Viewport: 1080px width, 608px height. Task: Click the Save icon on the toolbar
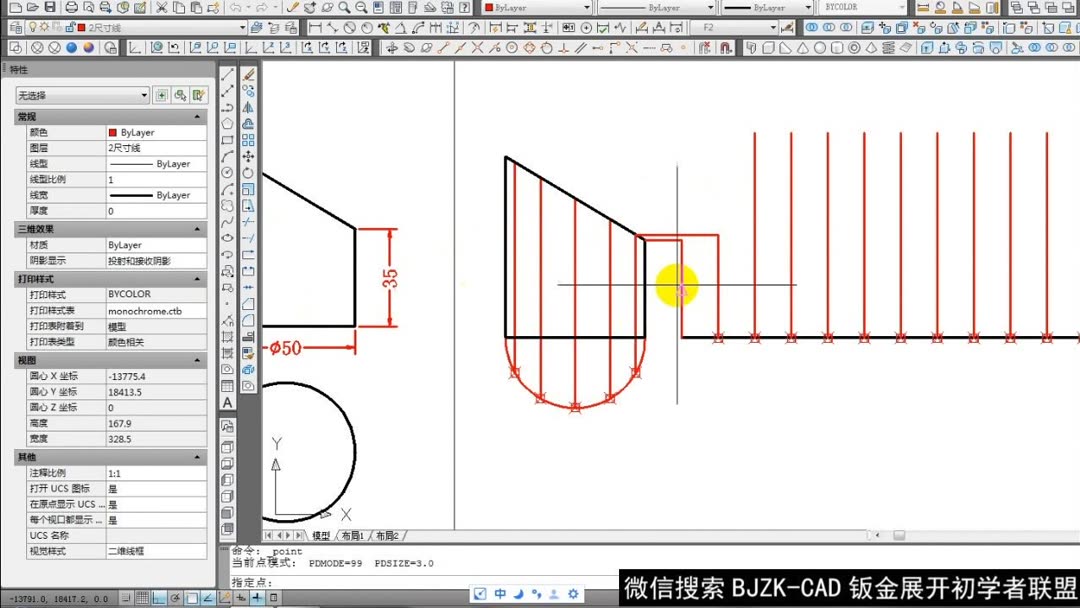[x=51, y=9]
